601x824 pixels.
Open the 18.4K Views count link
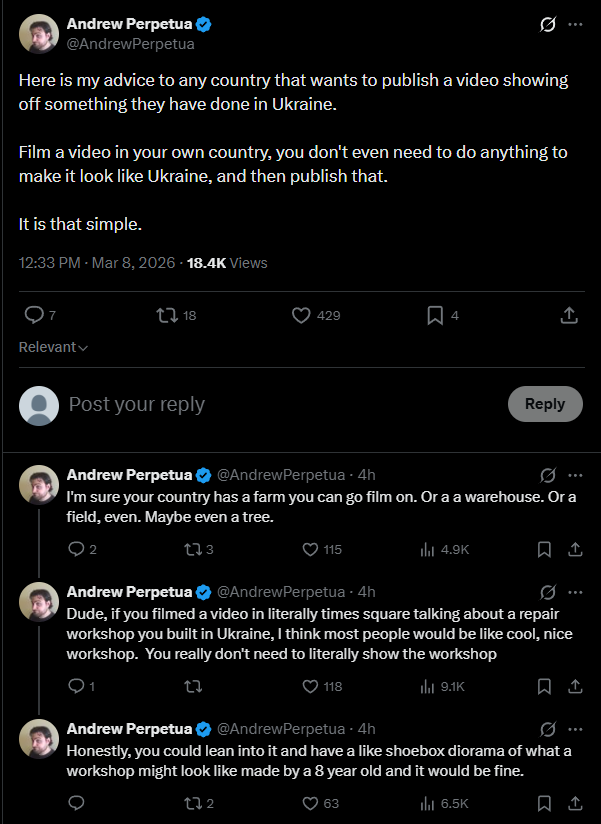pos(227,263)
